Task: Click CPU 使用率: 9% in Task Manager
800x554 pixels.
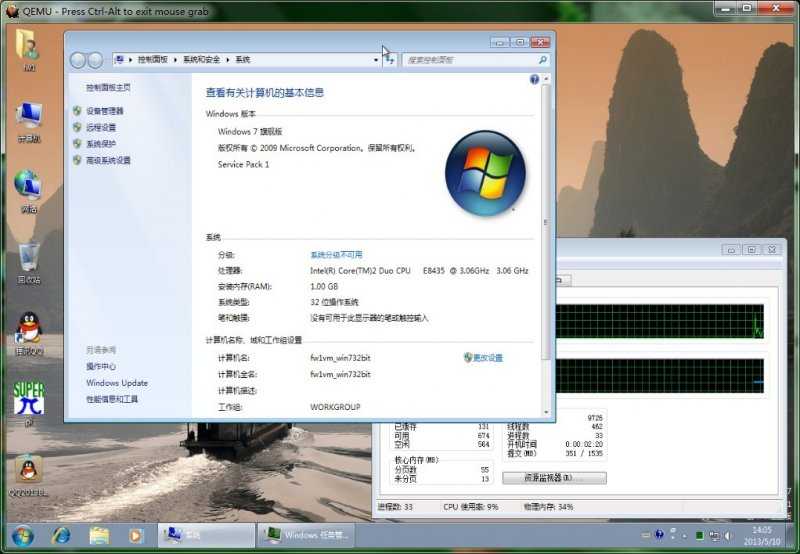Action: [x=470, y=507]
